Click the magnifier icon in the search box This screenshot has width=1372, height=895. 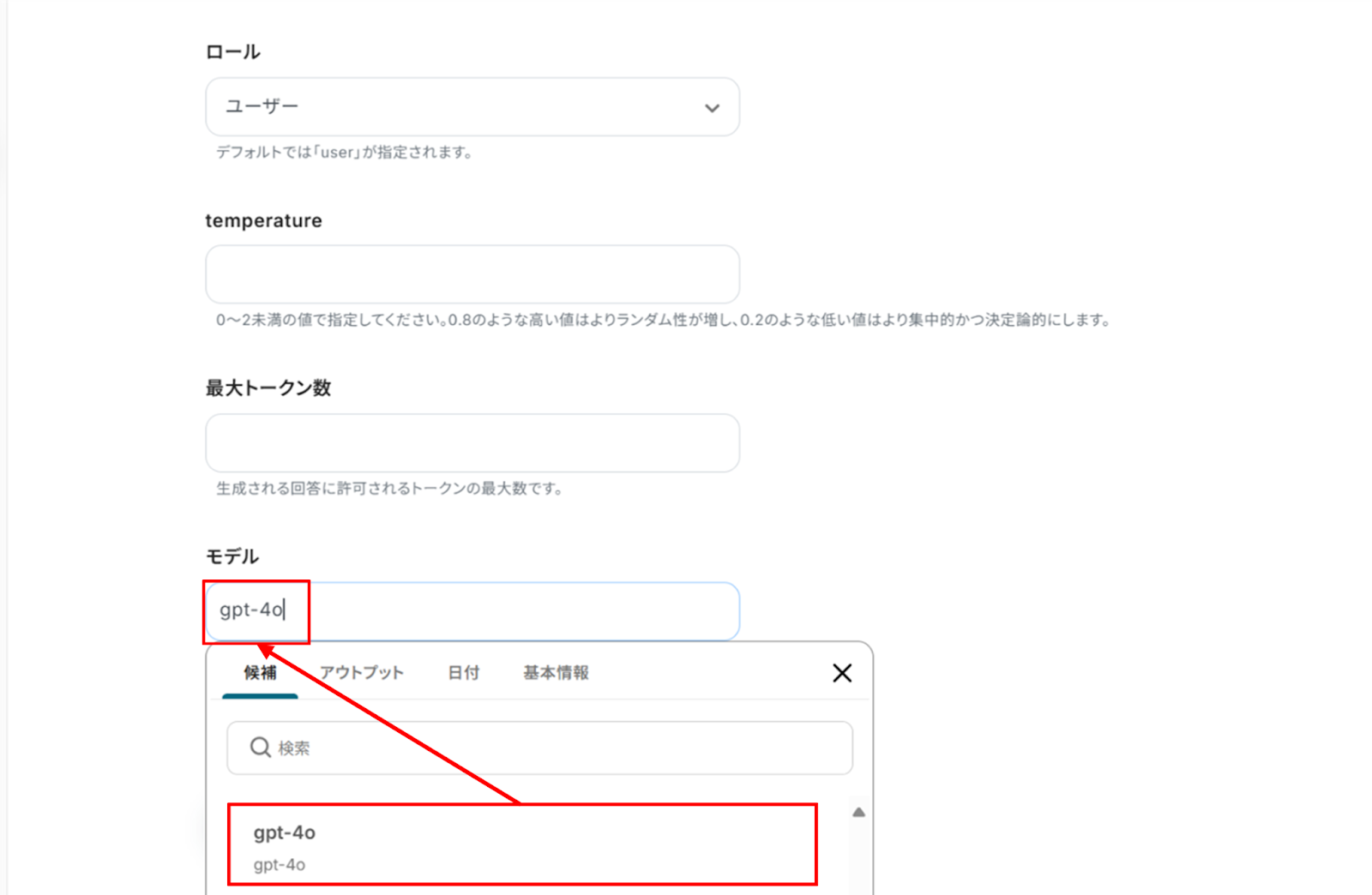(x=260, y=748)
